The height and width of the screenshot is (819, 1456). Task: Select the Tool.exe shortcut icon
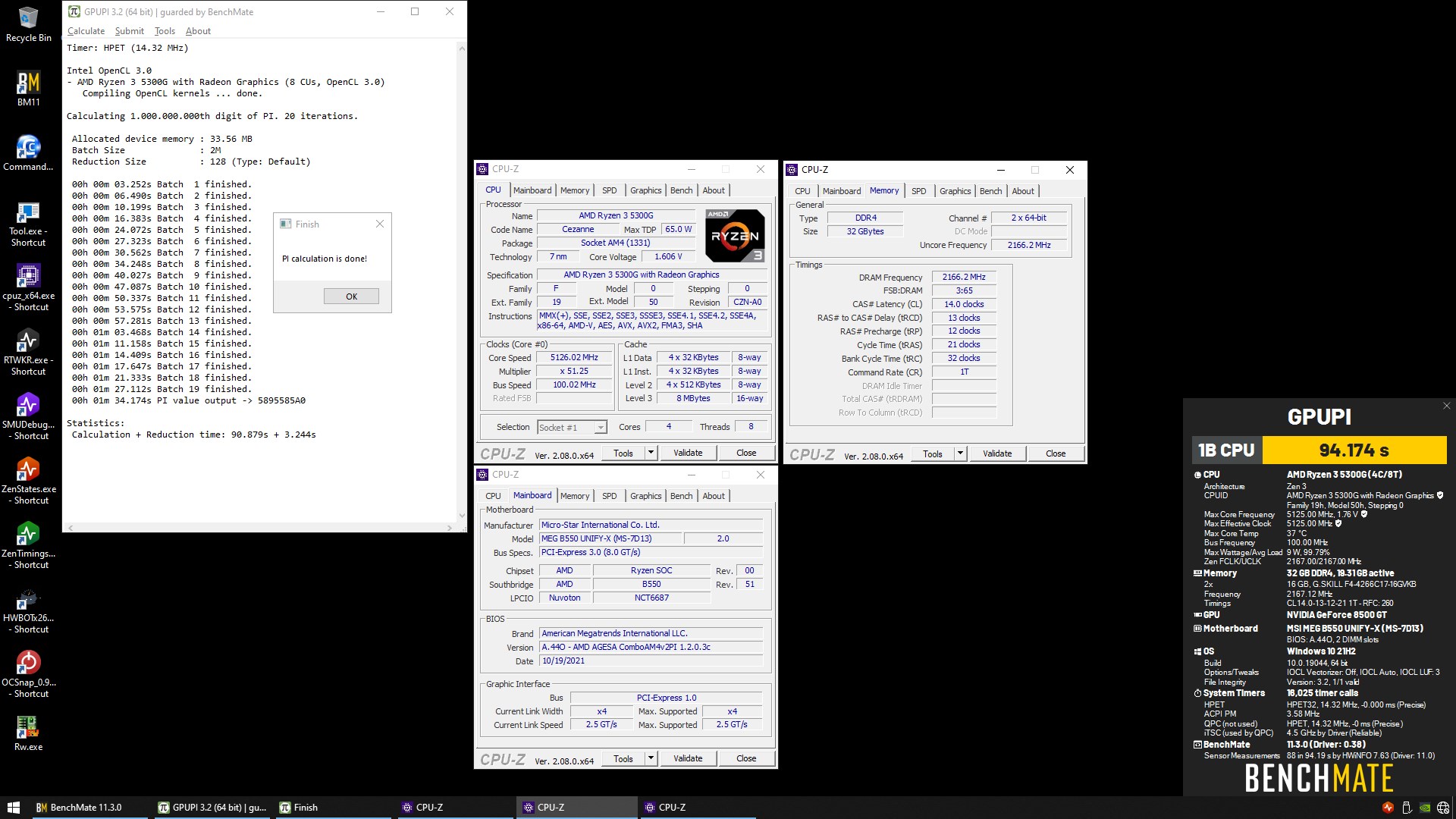(x=28, y=224)
